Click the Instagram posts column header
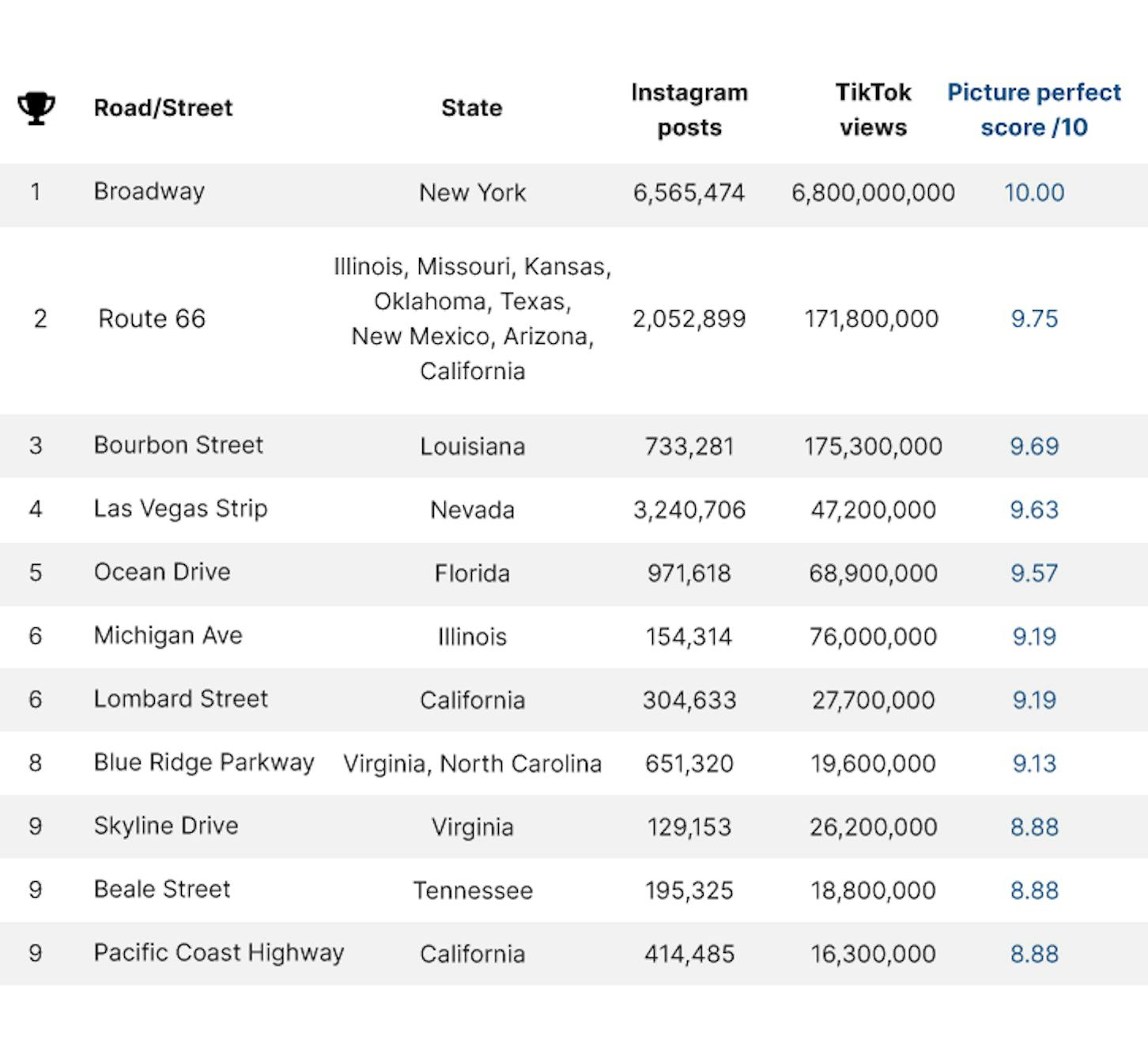Viewport: 1148px width, 1044px height. [x=689, y=109]
